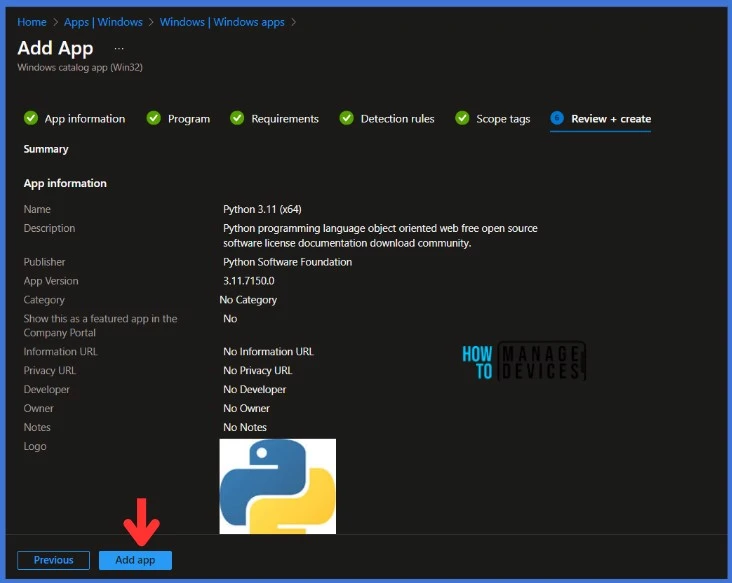Open the Apps | Windows breadcrumb link
The height and width of the screenshot is (583, 732).
[103, 22]
